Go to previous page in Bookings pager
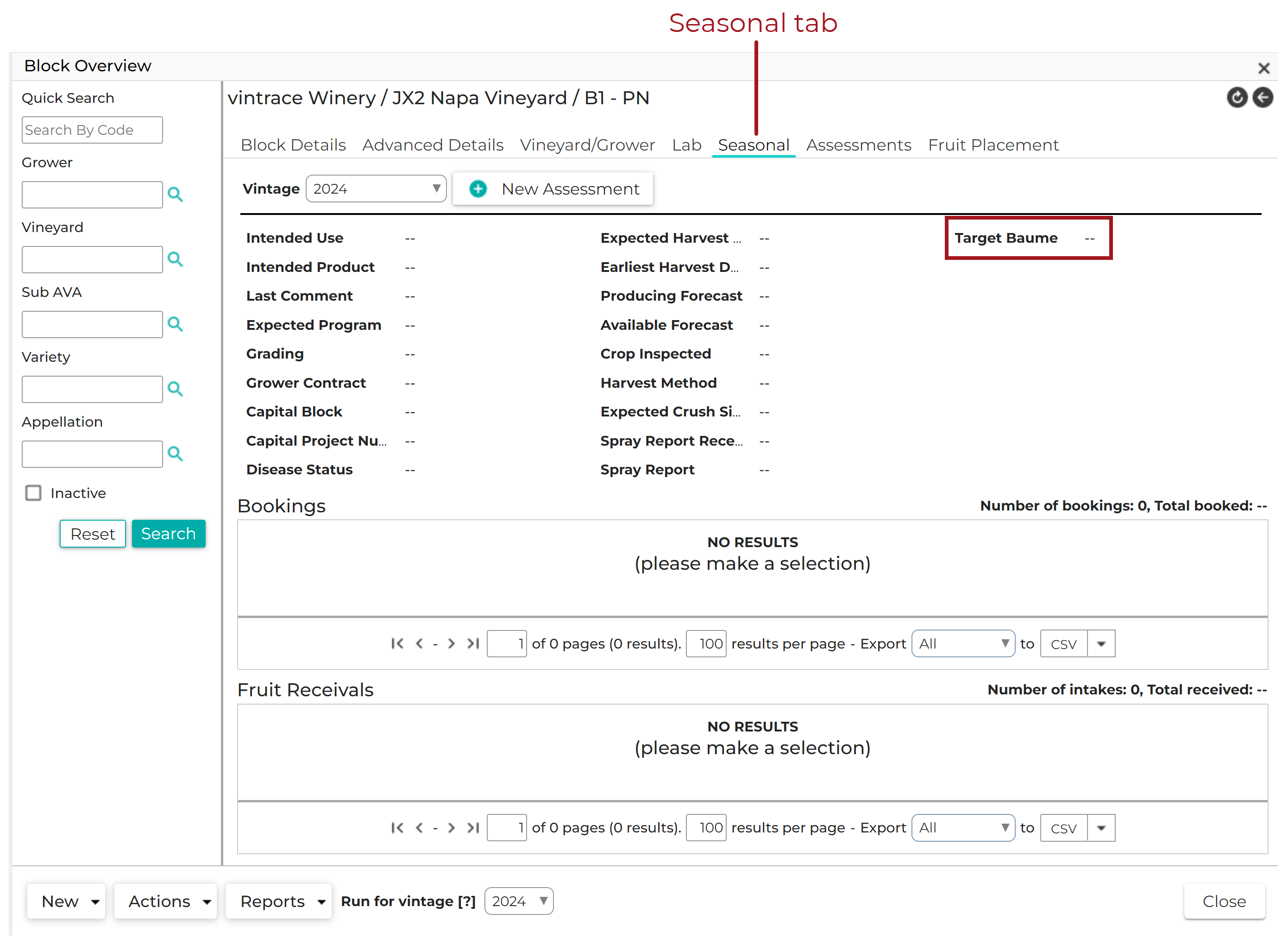 (420, 644)
